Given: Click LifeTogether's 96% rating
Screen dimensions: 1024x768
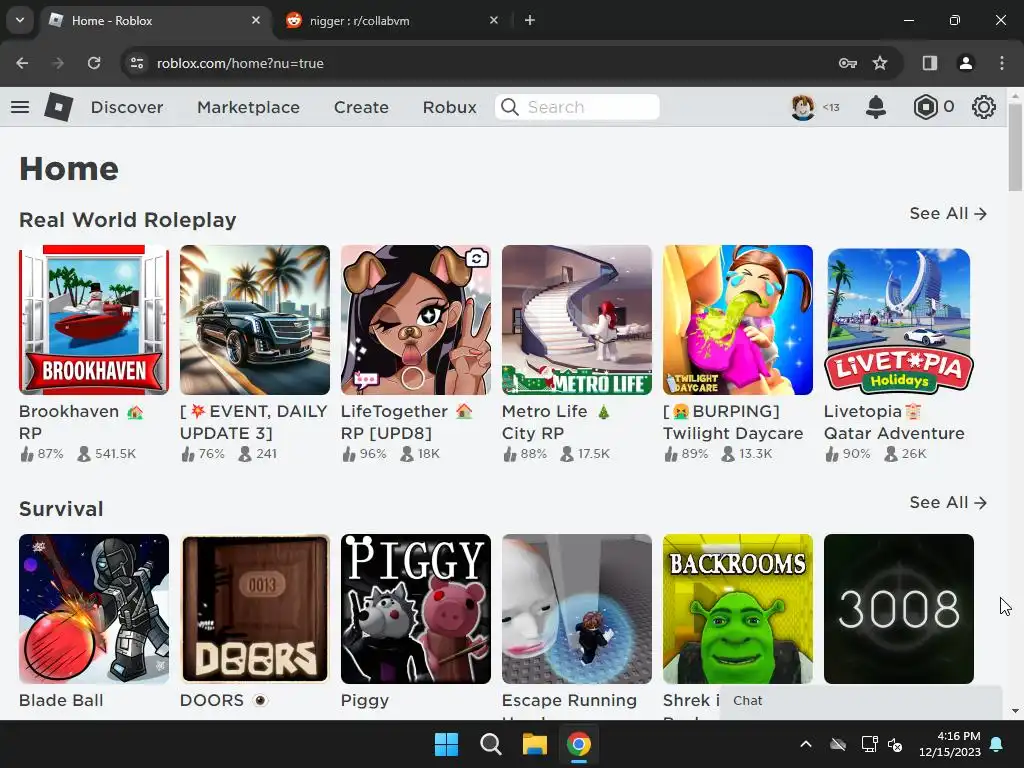Looking at the screenshot, I should coord(364,453).
